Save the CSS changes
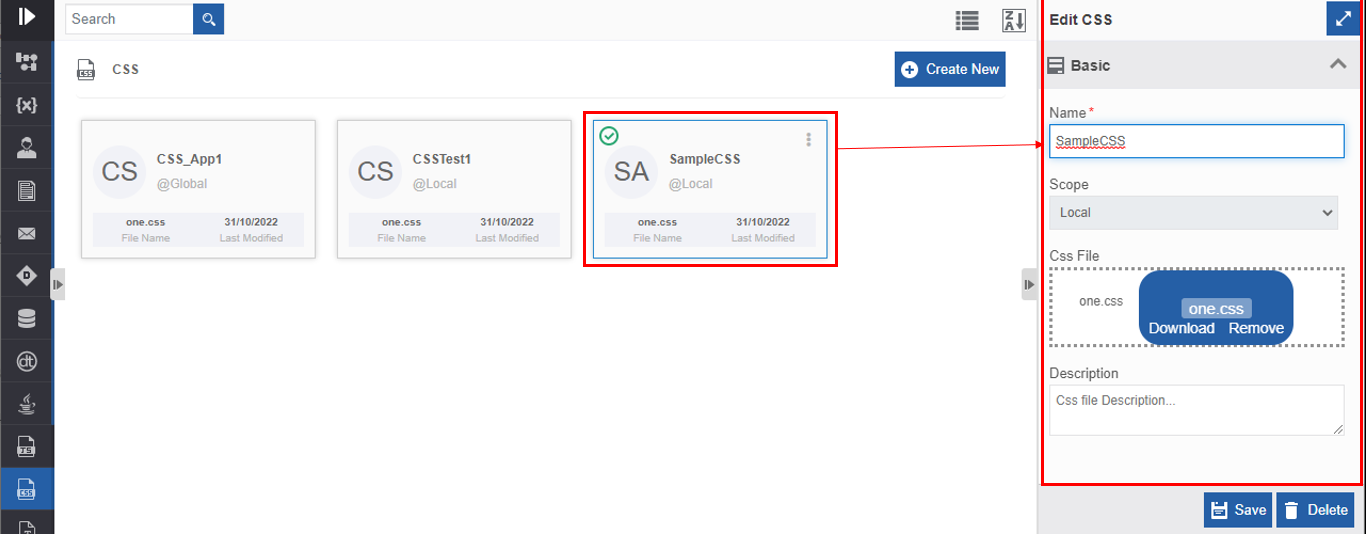This screenshot has width=1366, height=534. pyautogui.click(x=1238, y=510)
